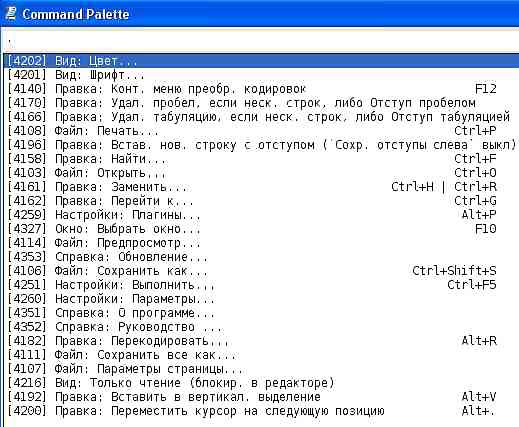Select [4196] Встав. нов. строку с отступом
Viewport: 519px width, 427px height.
point(262,145)
